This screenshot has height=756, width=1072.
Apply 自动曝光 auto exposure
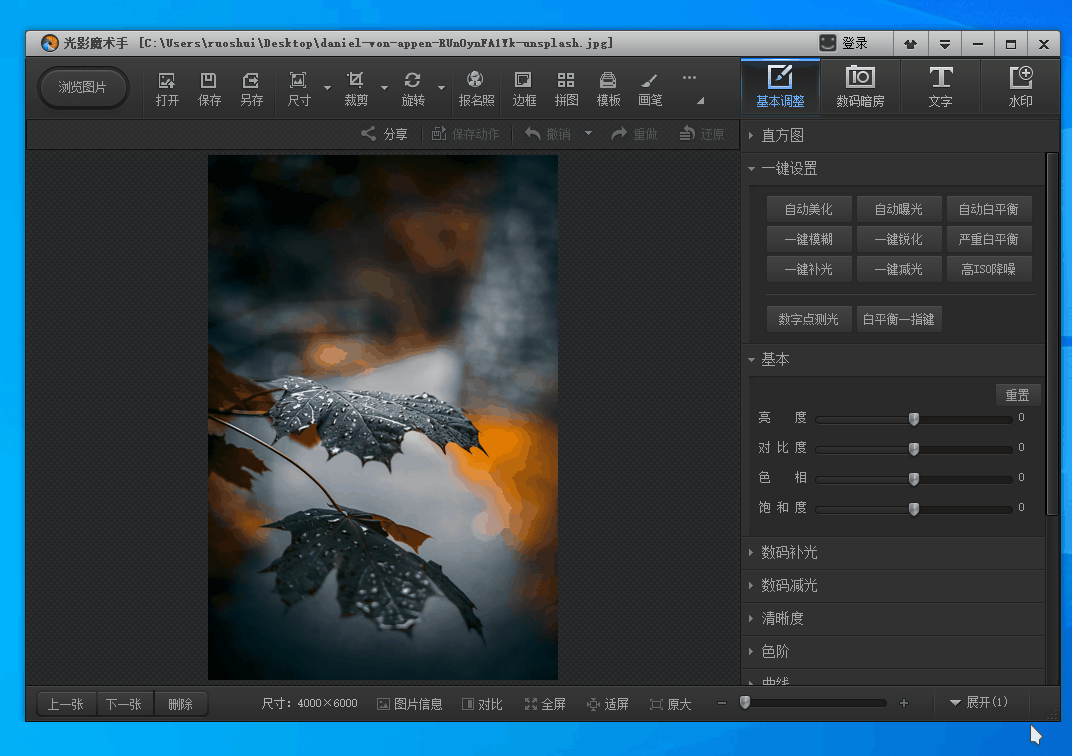[899, 209]
